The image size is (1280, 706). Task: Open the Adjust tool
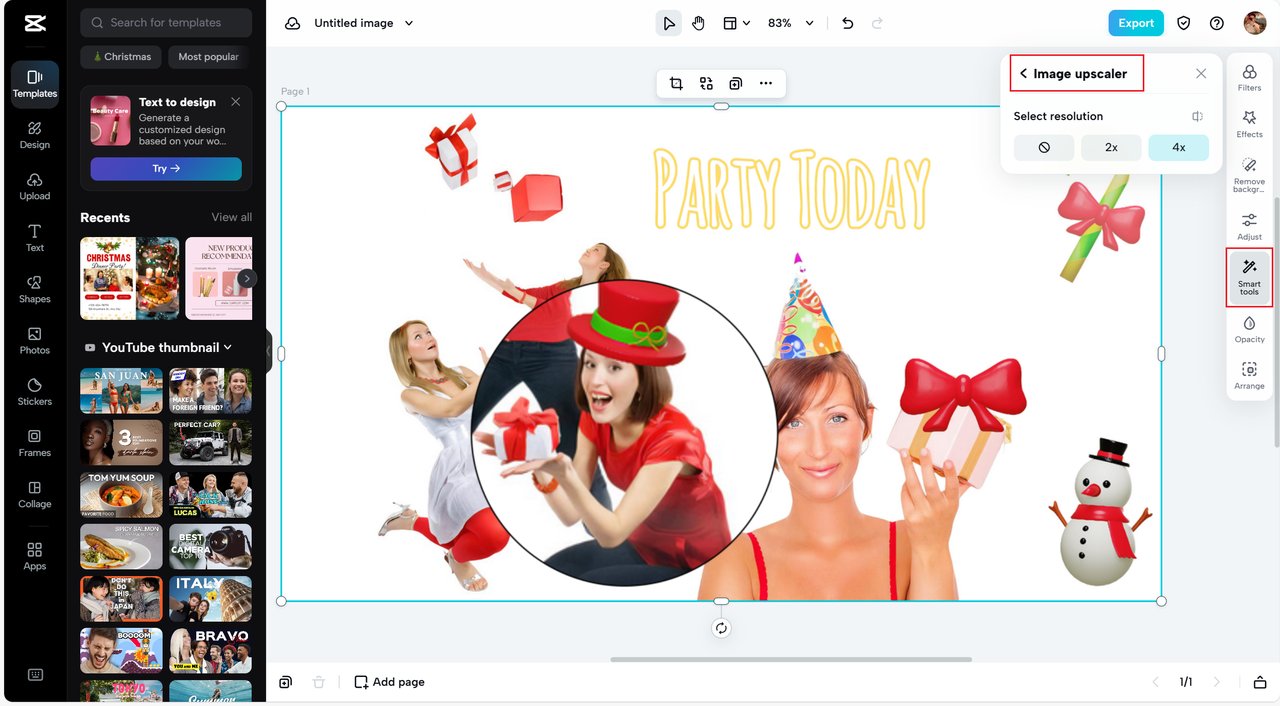pos(1250,226)
